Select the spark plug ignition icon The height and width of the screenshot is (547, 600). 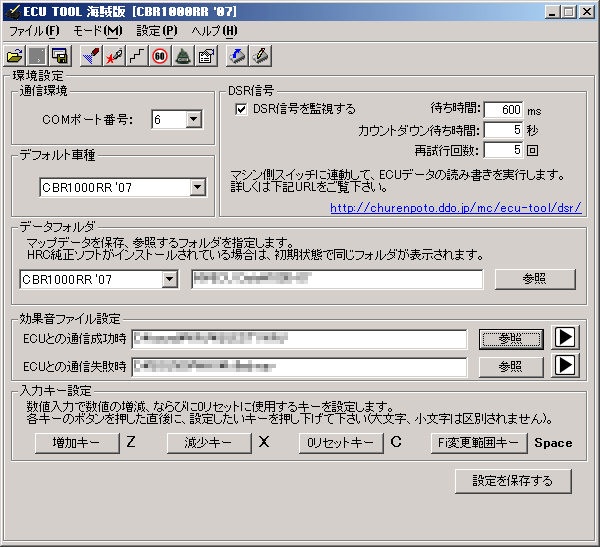click(x=114, y=56)
